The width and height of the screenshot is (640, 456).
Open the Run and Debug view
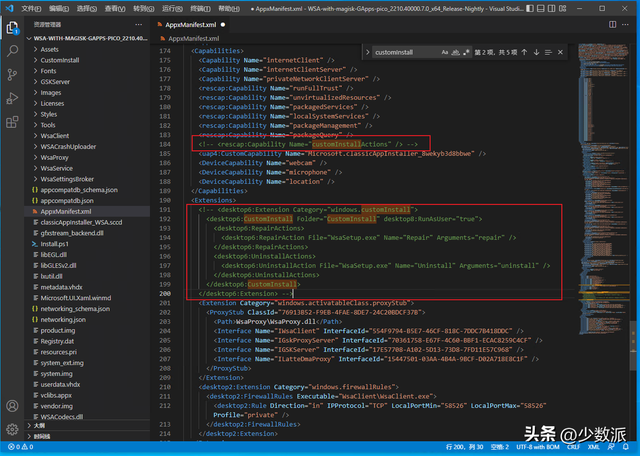click(13, 98)
